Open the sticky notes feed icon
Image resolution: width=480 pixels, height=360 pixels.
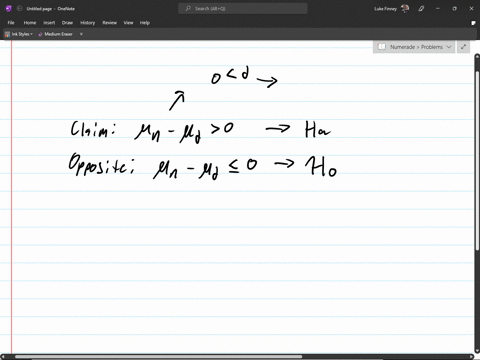coord(473,23)
